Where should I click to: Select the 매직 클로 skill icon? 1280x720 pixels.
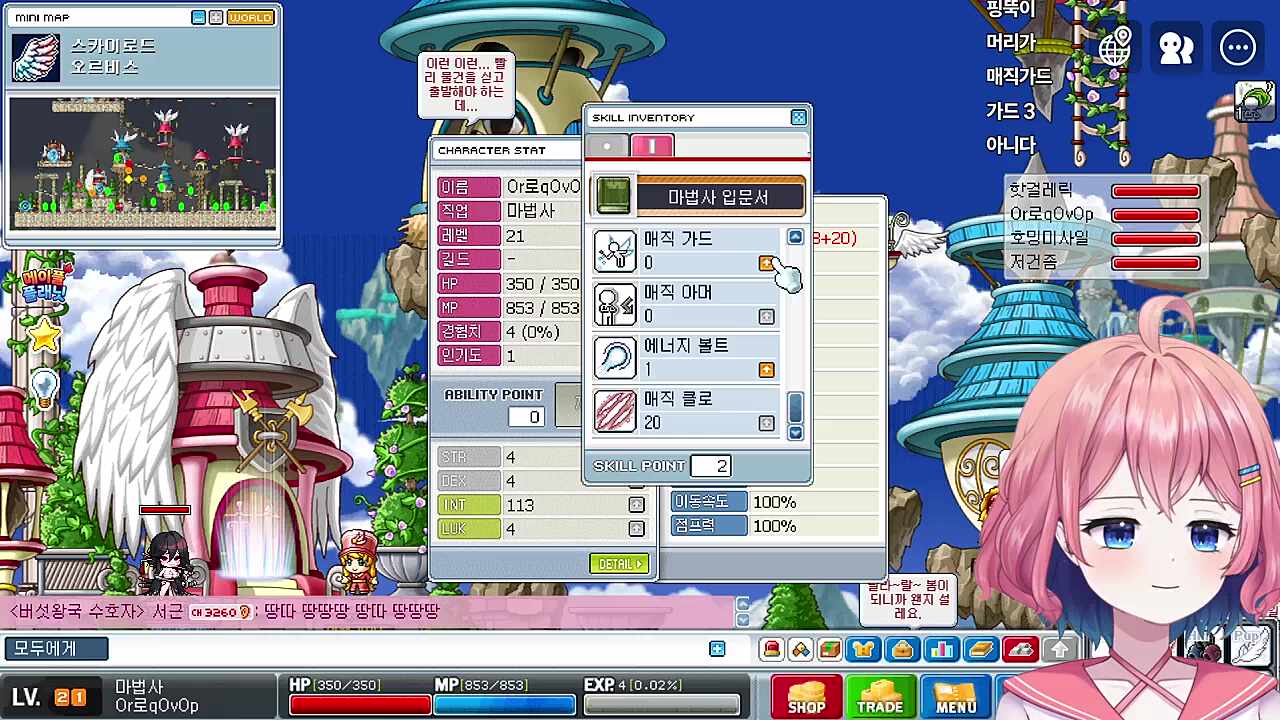point(615,411)
